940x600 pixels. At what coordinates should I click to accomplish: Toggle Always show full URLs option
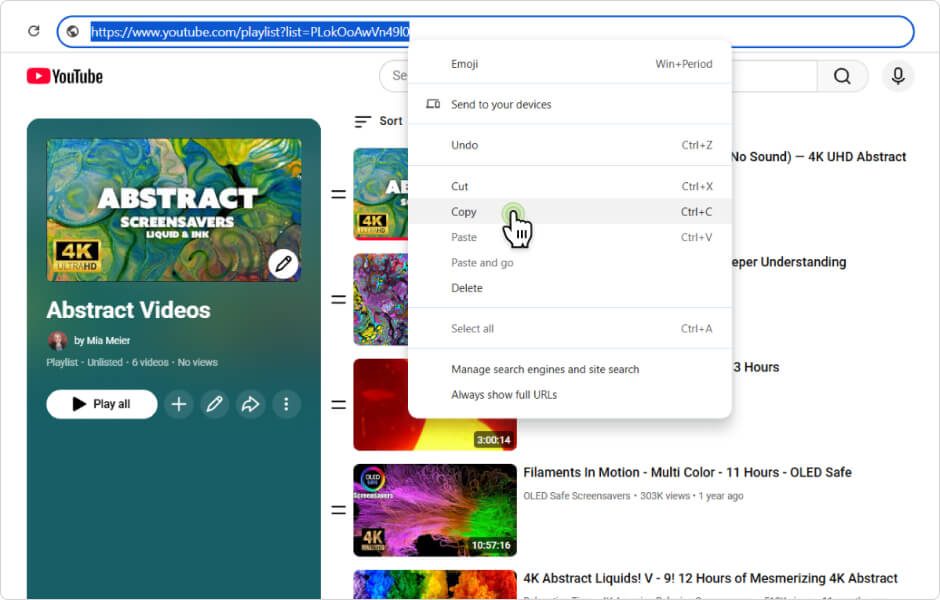pyautogui.click(x=504, y=395)
